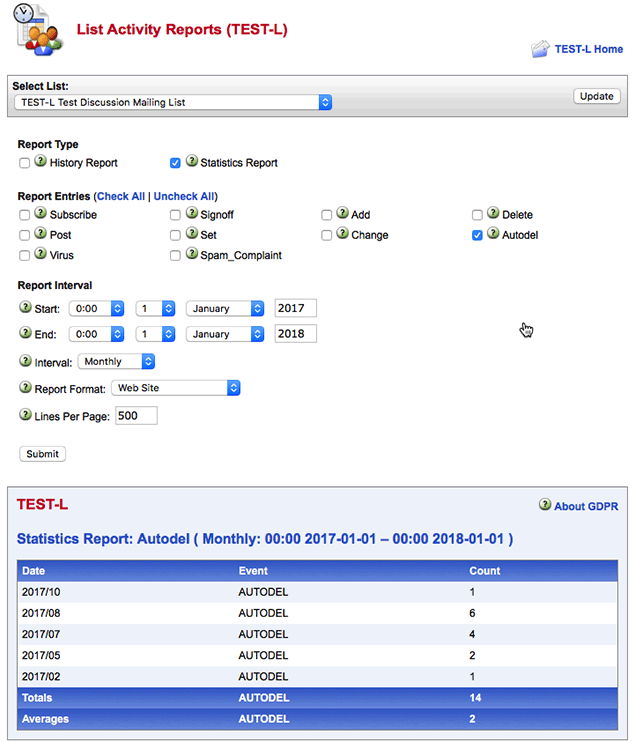Check the Post entry checkbox
This screenshot has height=742, width=635.
point(24,235)
